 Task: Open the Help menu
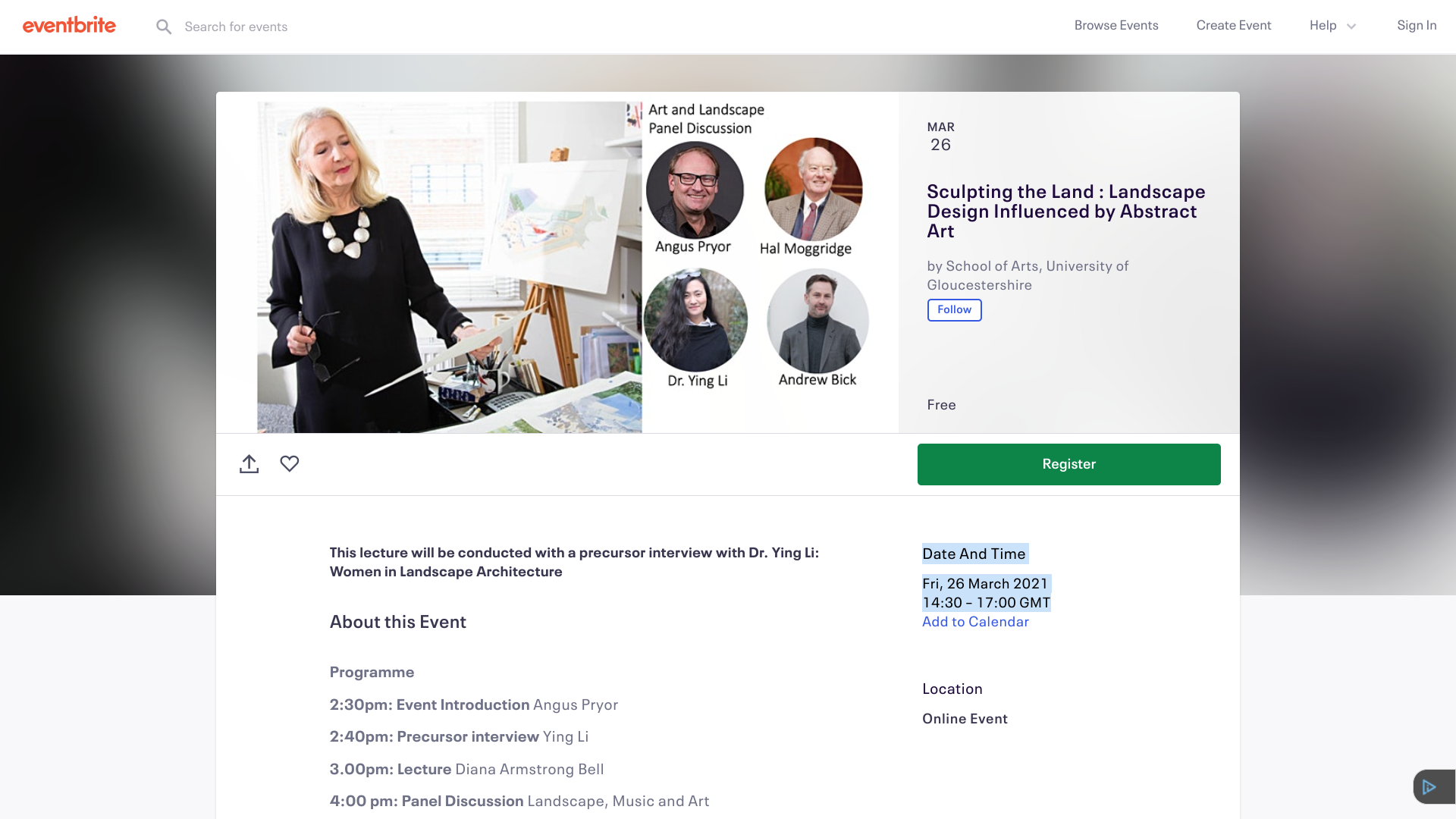(1323, 26)
